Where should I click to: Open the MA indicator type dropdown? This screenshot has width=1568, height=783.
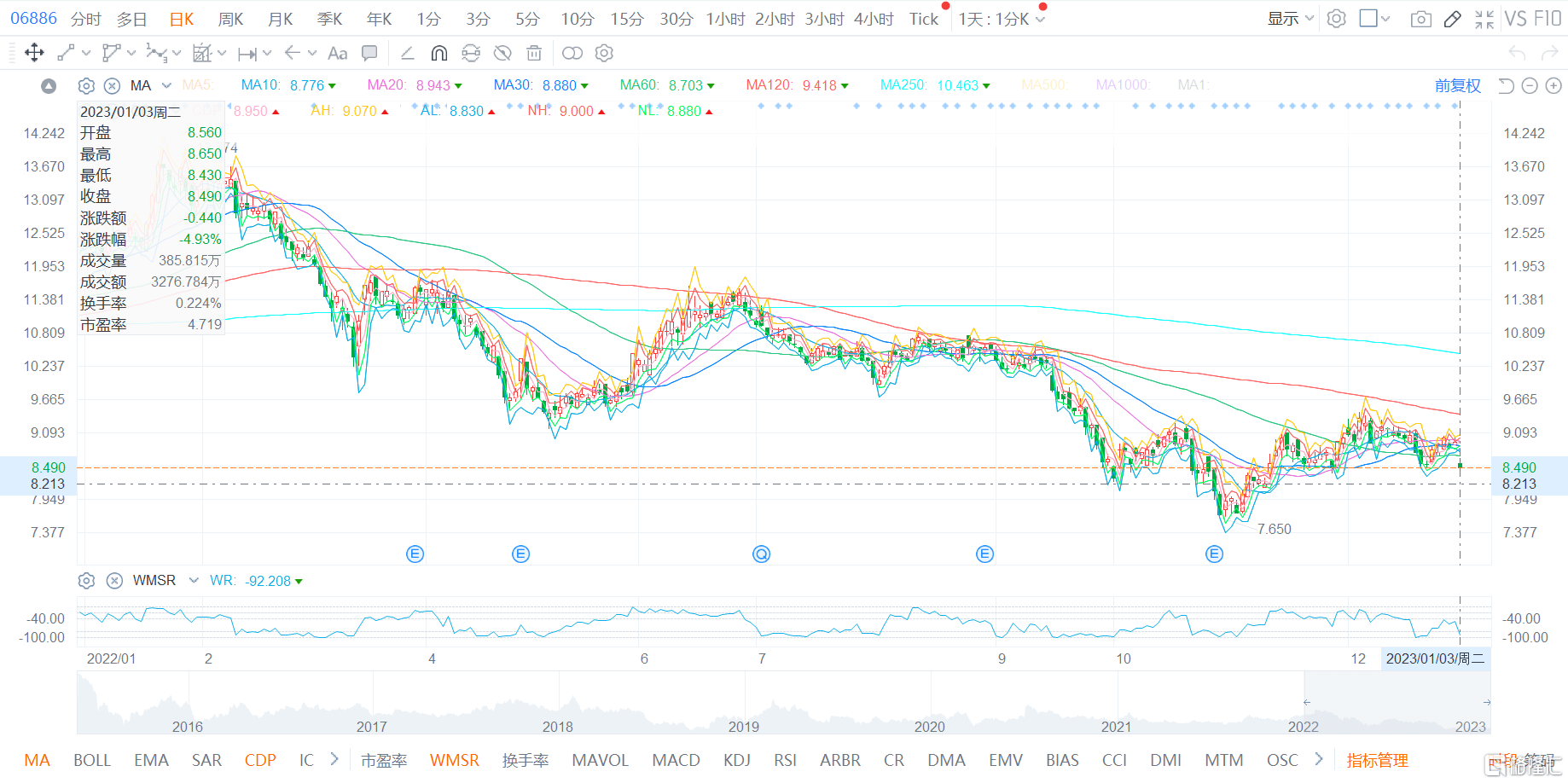click(x=166, y=85)
